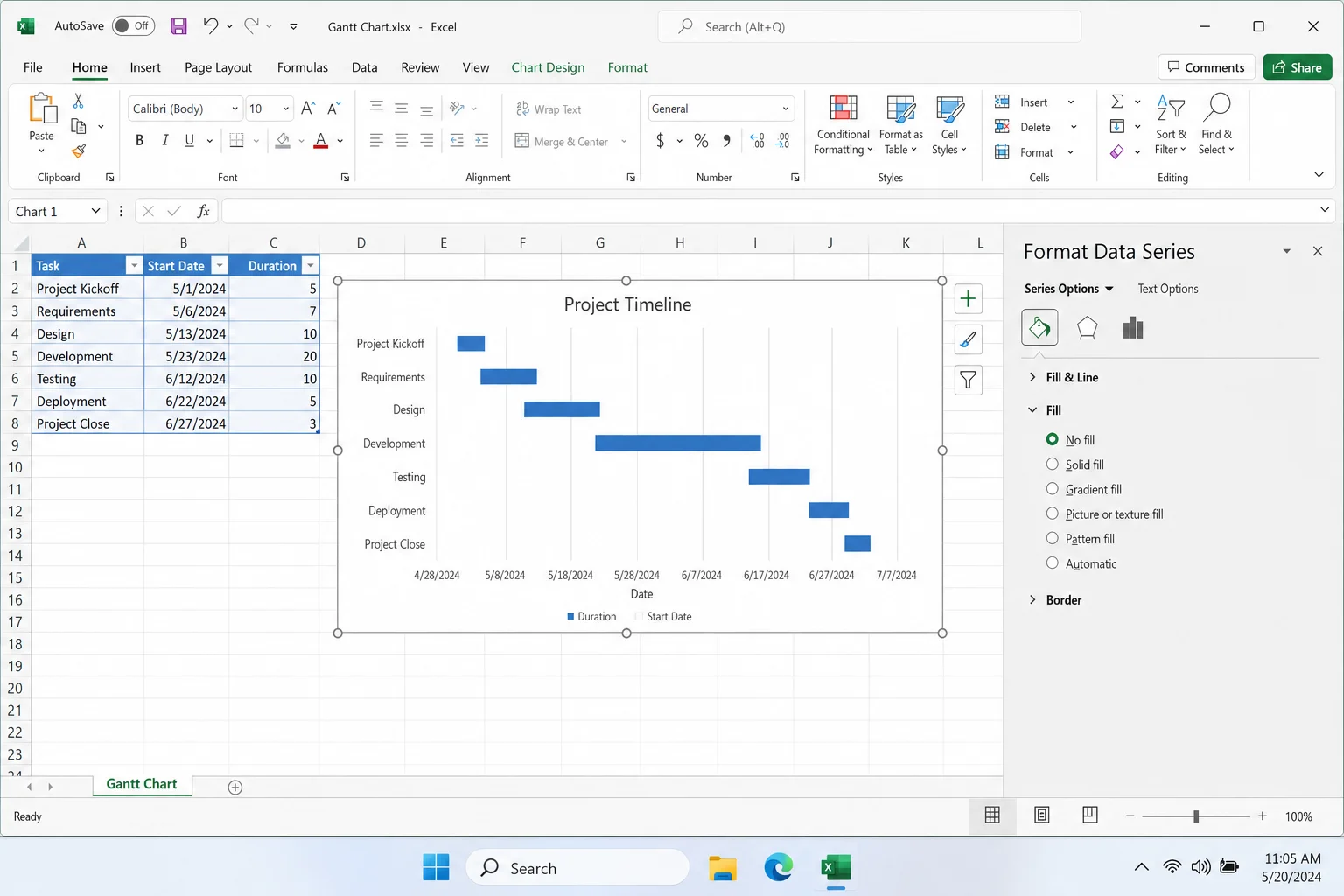This screenshot has height=896, width=1344.
Task: Click the Increase Indent icon
Action: (x=481, y=140)
